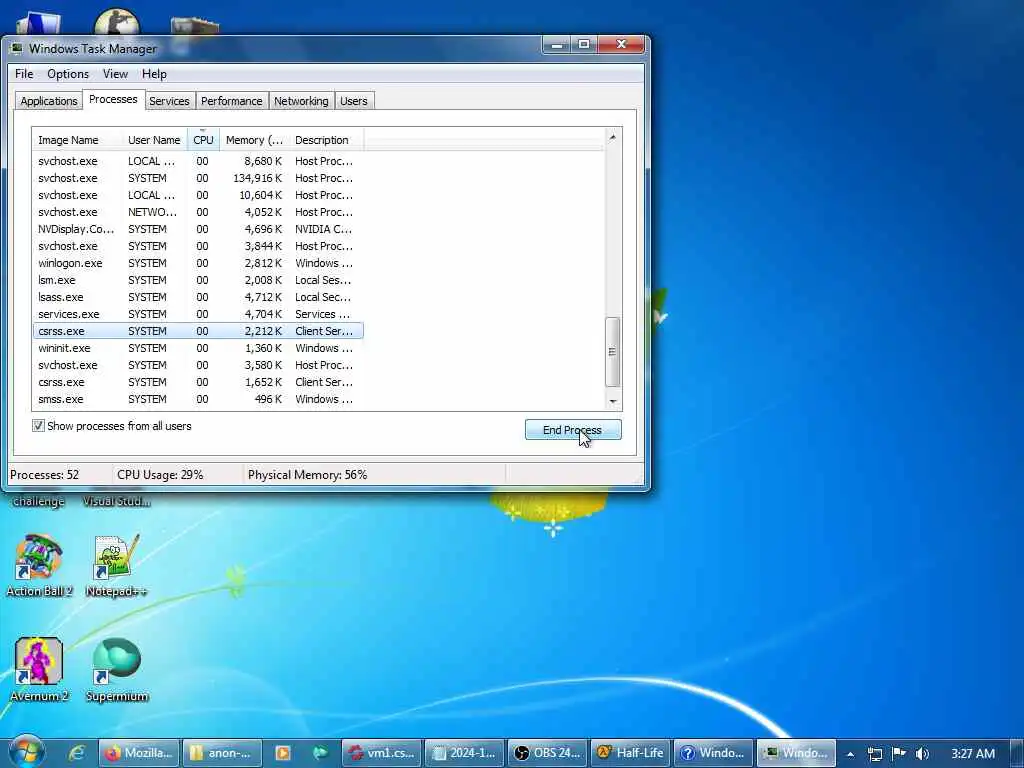The width and height of the screenshot is (1024, 768).
Task: Switch to Mozilla Firefox taskbar button
Action: 139,753
